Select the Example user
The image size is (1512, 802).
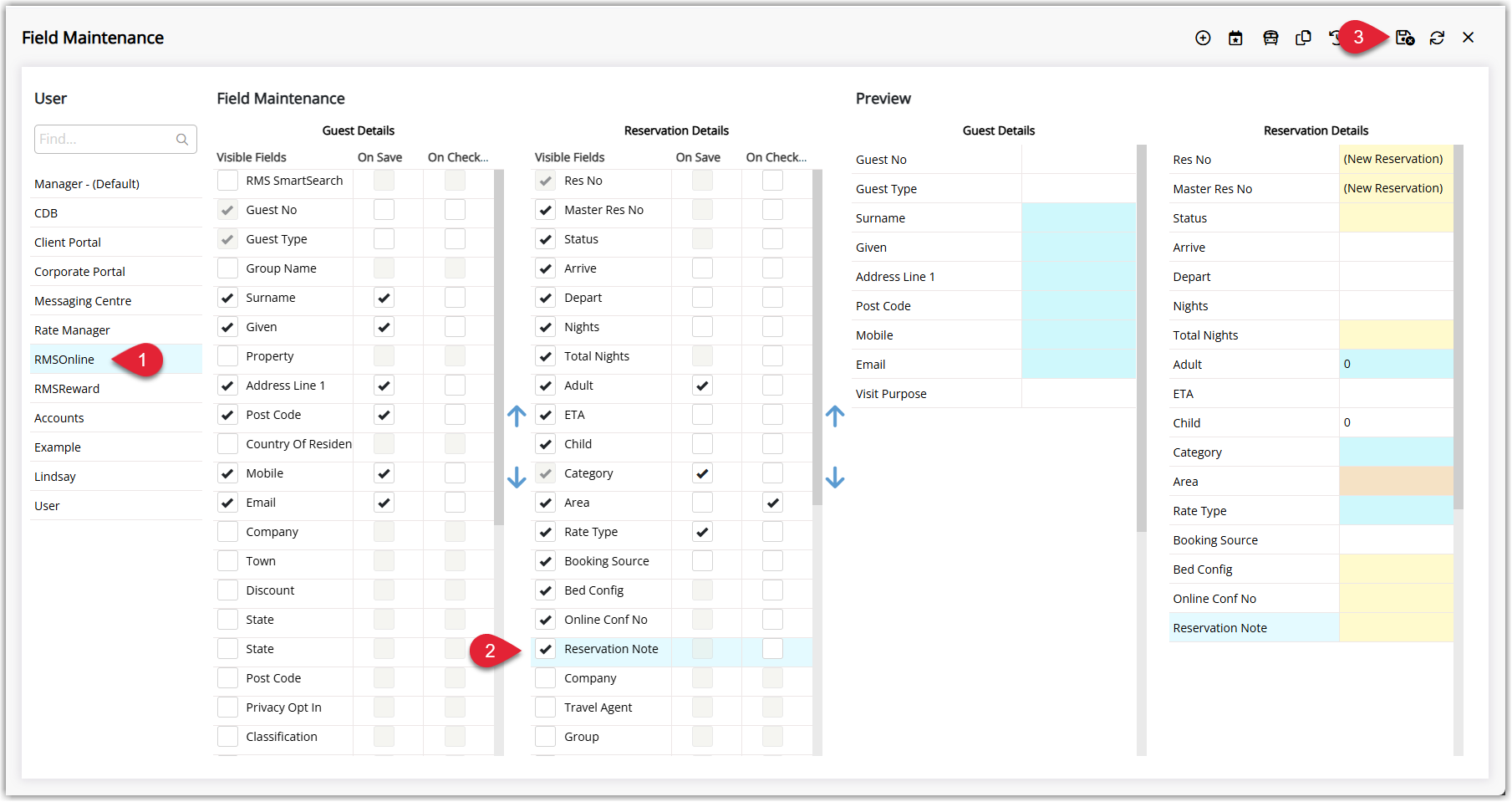click(x=116, y=447)
